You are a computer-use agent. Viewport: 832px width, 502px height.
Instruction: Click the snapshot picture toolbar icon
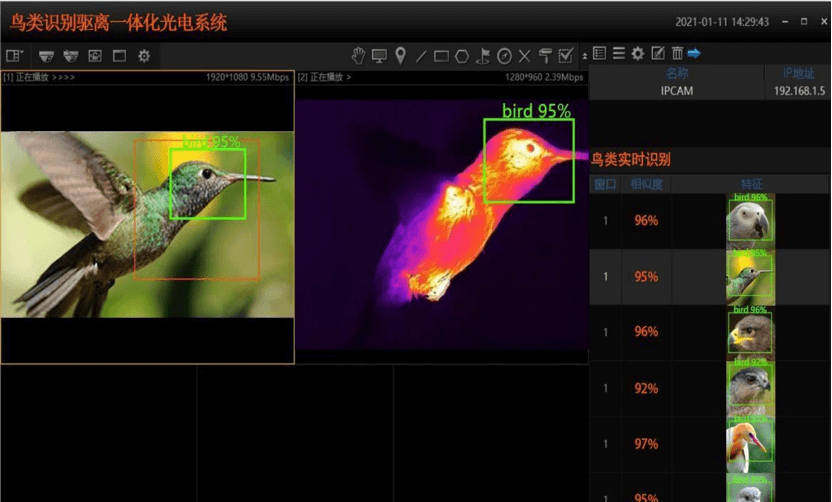(95, 56)
